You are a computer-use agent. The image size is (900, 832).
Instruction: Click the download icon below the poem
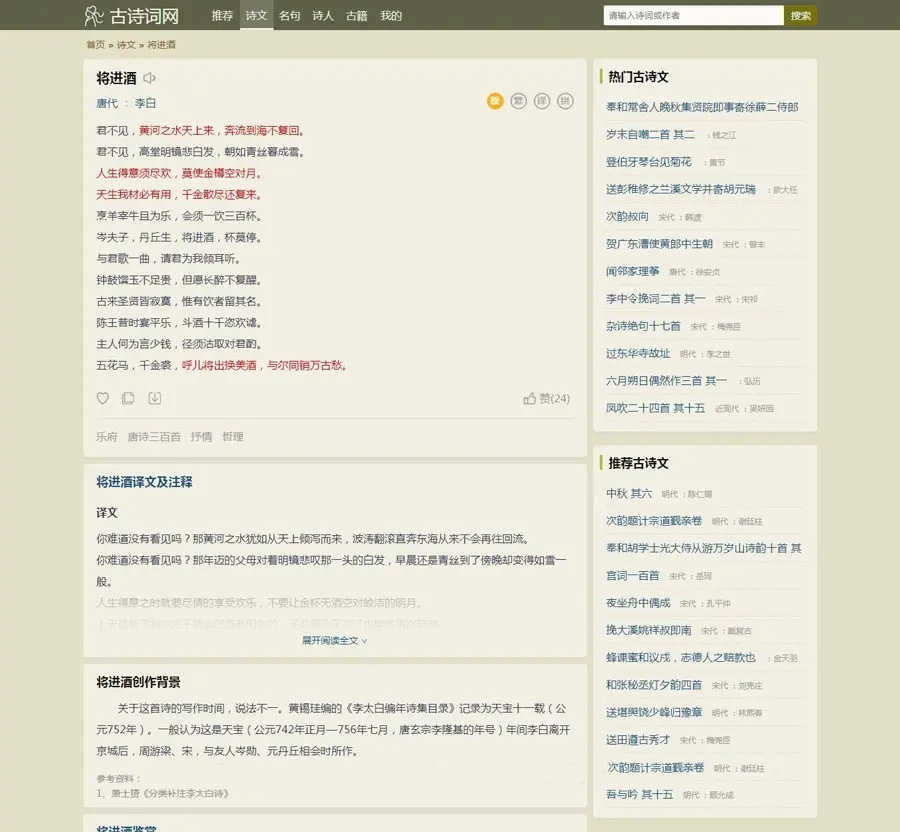pos(154,398)
